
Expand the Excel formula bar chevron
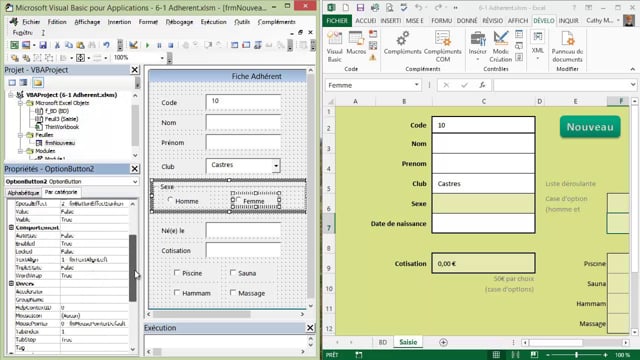pos(633,85)
